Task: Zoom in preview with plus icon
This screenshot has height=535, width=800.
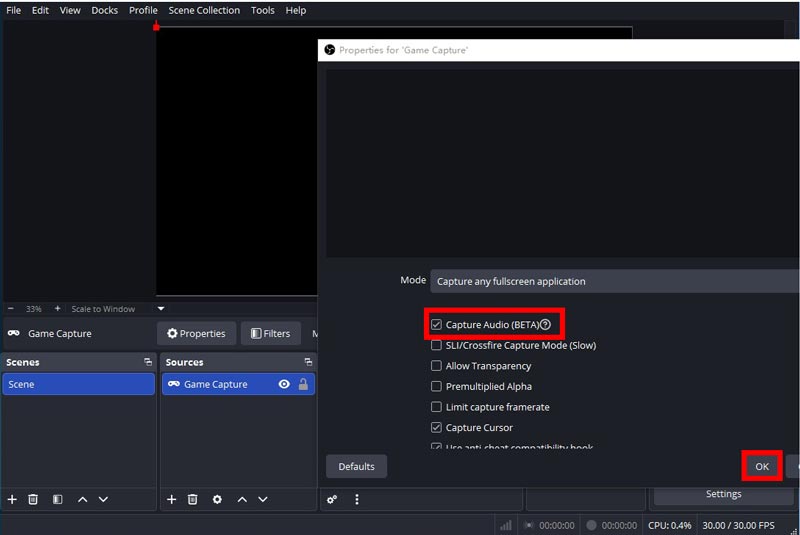Action: point(57,309)
